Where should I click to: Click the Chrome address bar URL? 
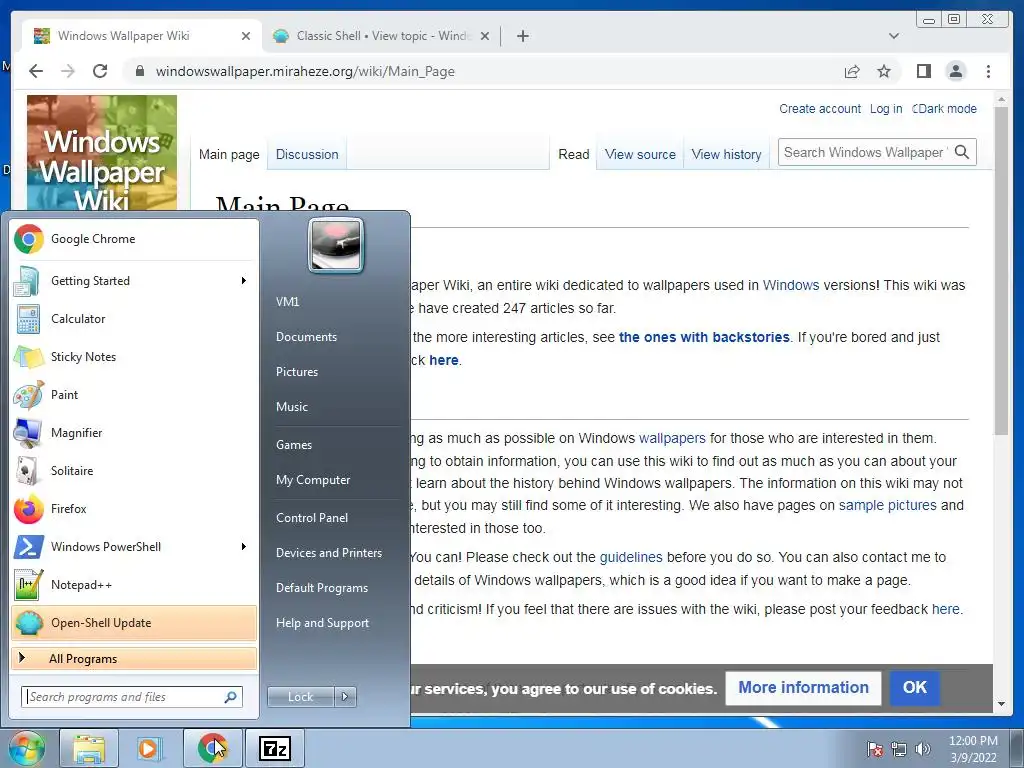tap(305, 71)
